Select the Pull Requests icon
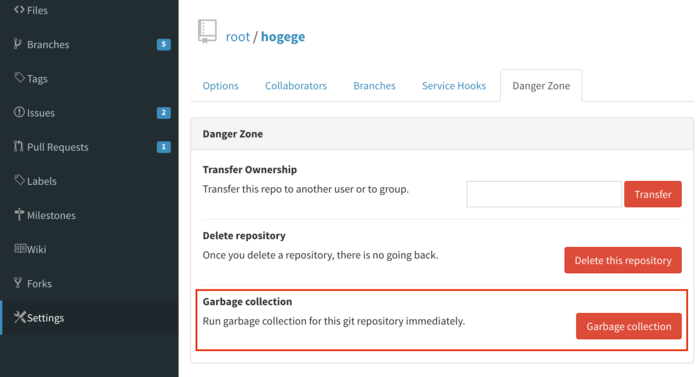Screen dimensions: 700x377 coord(18,146)
